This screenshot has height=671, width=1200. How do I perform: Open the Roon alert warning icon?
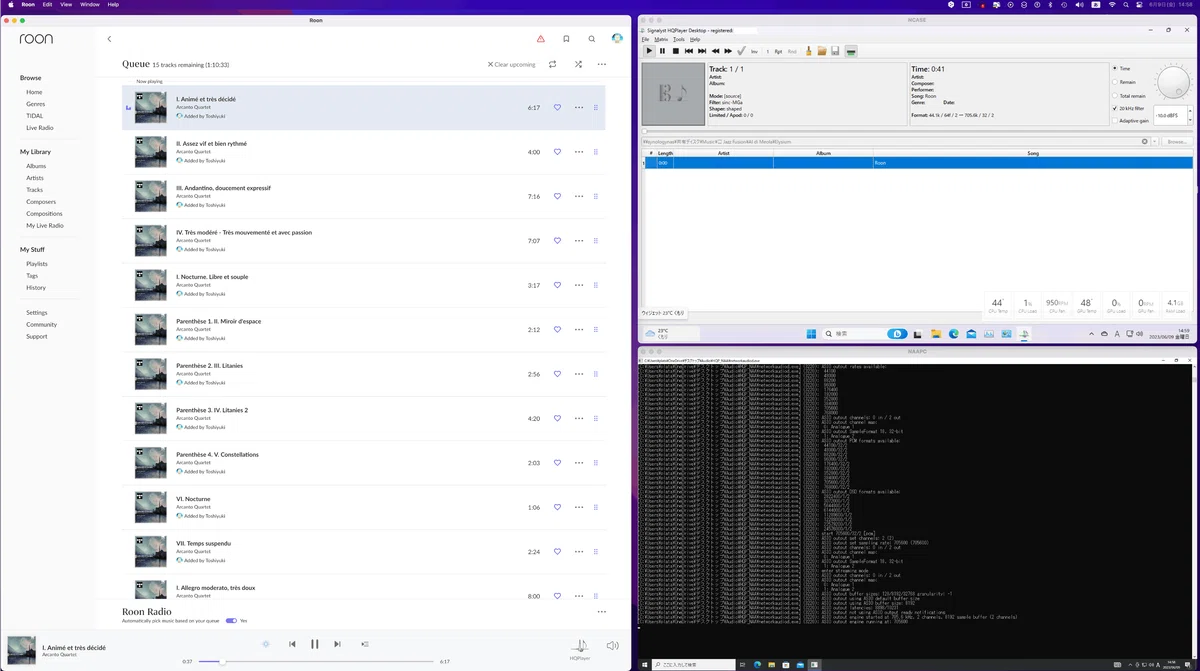541,39
